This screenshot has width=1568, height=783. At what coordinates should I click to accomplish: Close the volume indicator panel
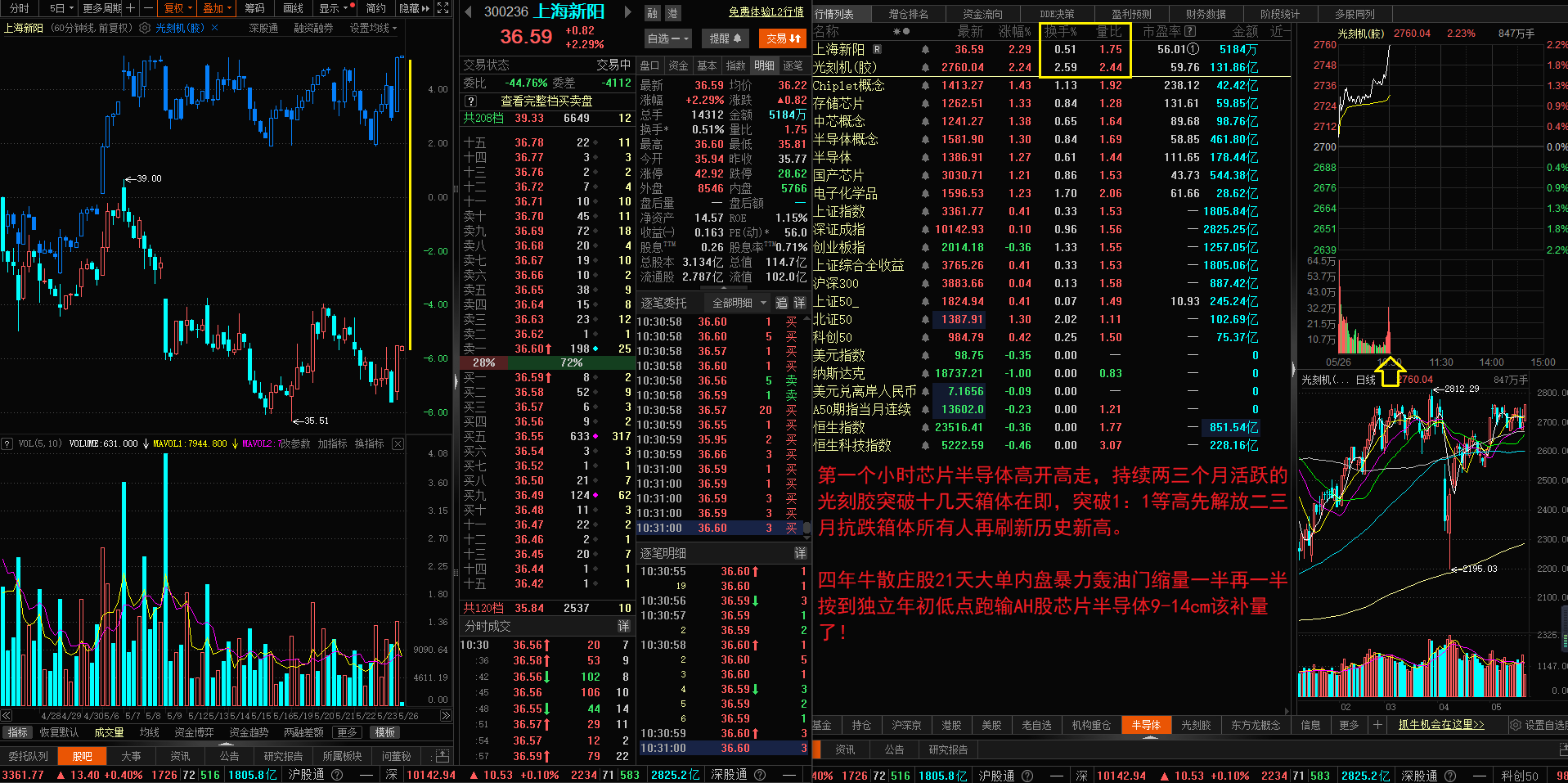(398, 443)
